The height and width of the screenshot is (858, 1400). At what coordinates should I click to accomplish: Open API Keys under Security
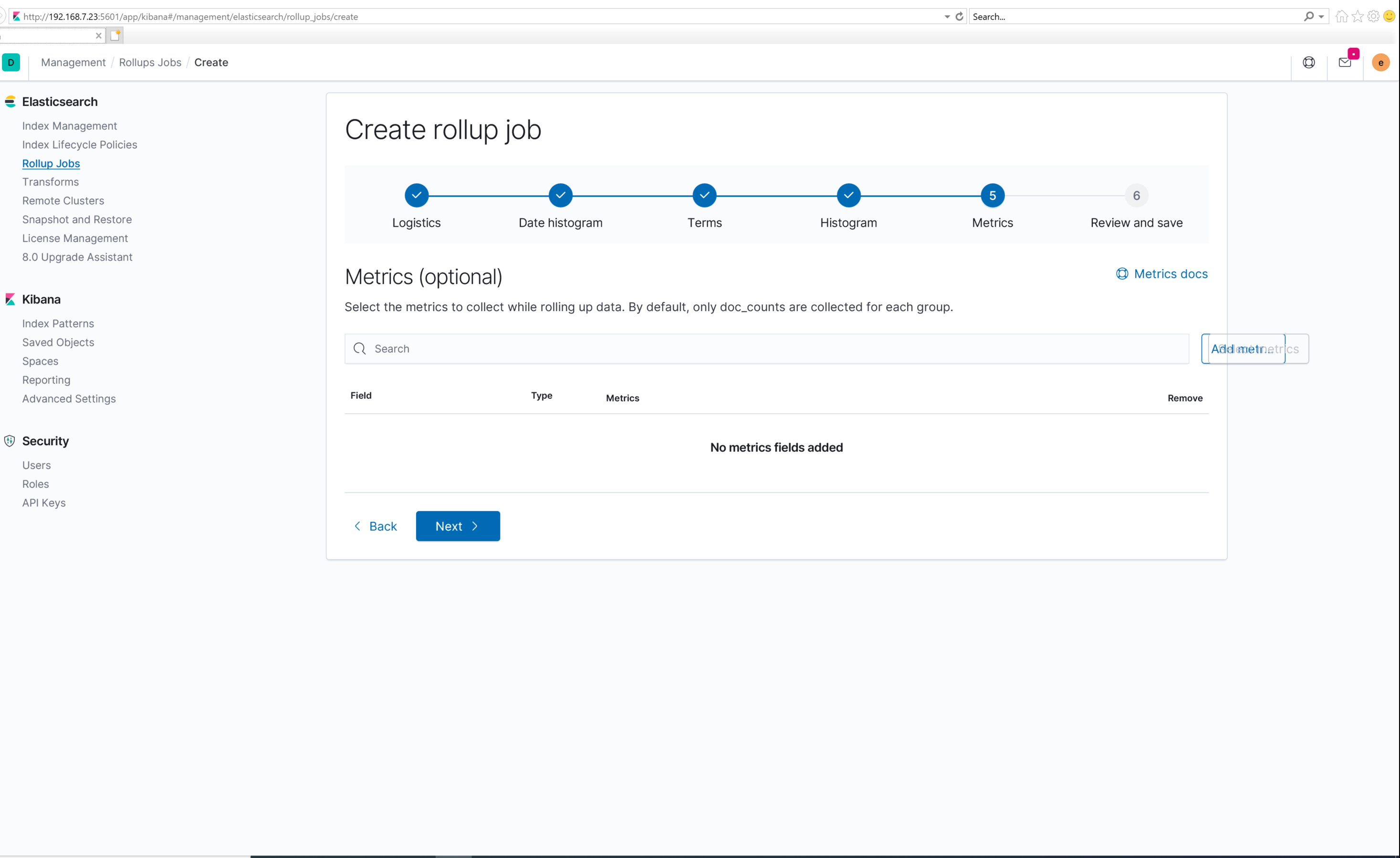[x=44, y=503]
